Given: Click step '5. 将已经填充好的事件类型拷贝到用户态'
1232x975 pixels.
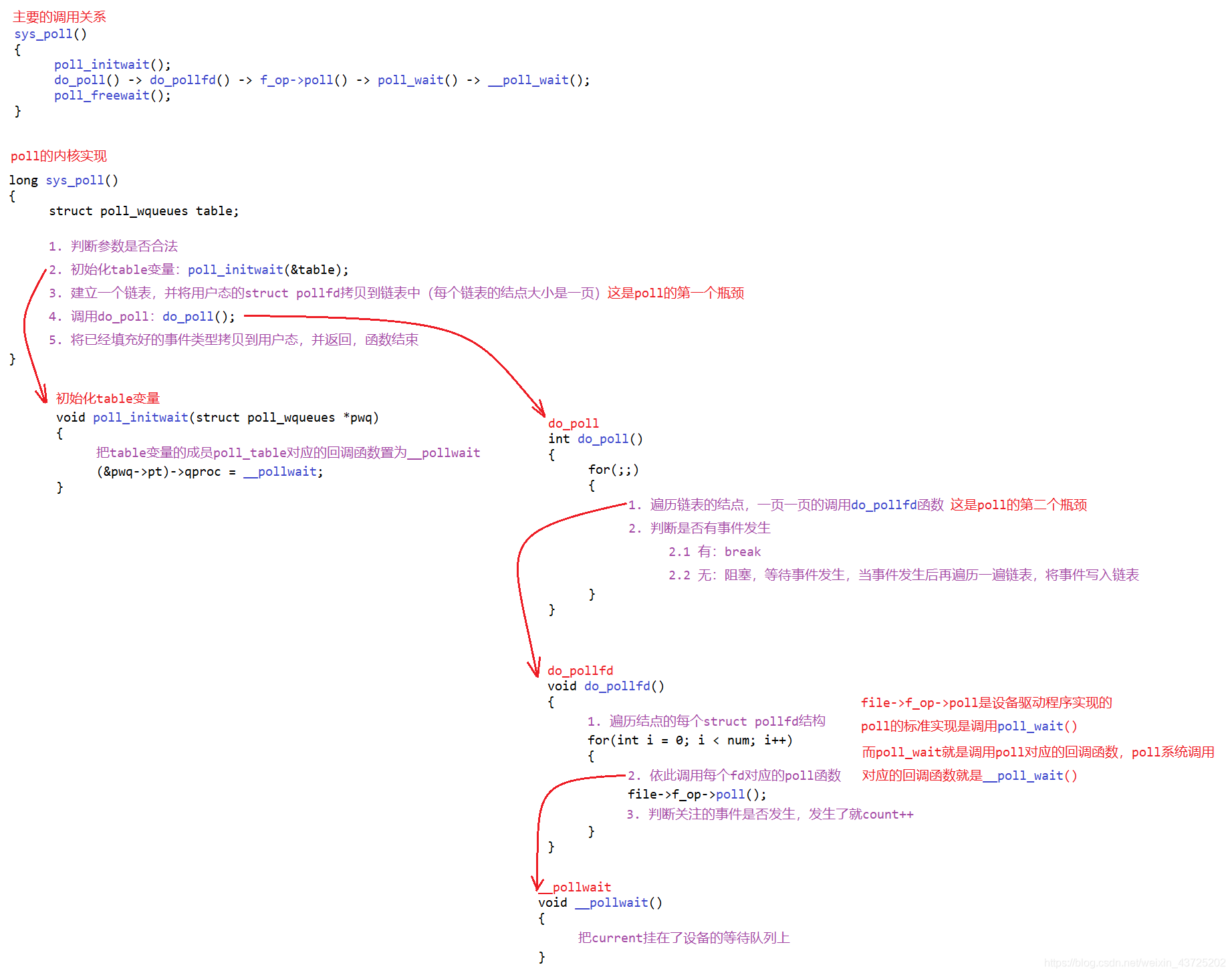Looking at the screenshot, I should 233,339.
